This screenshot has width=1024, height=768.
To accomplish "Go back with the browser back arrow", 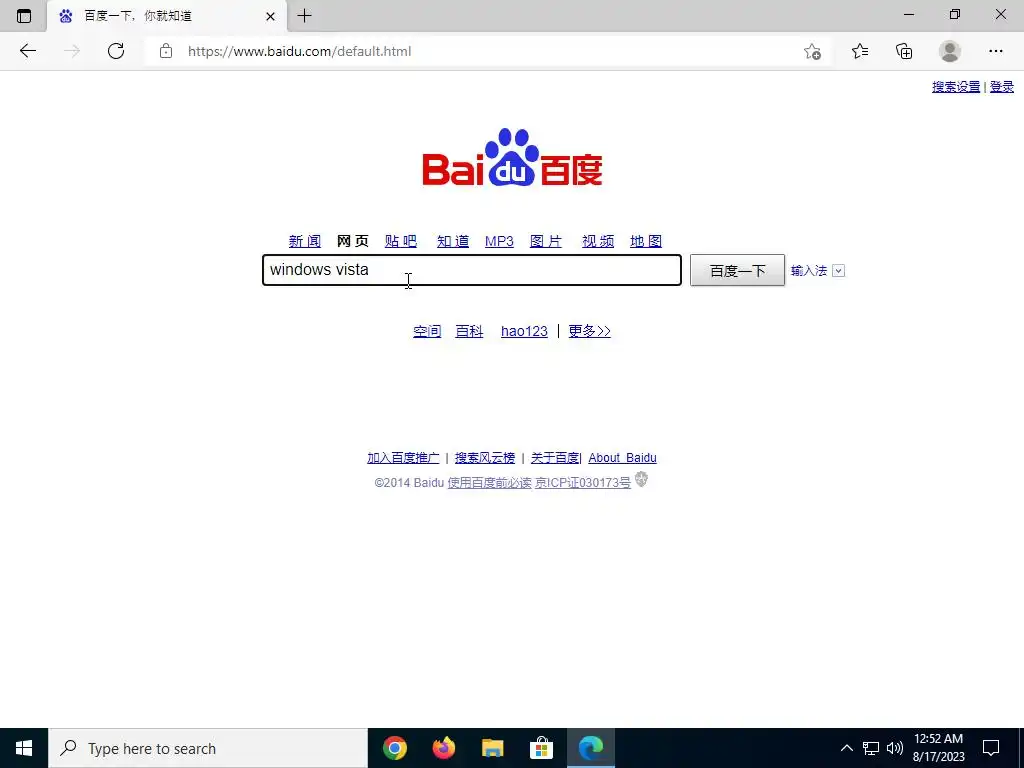I will [27, 51].
